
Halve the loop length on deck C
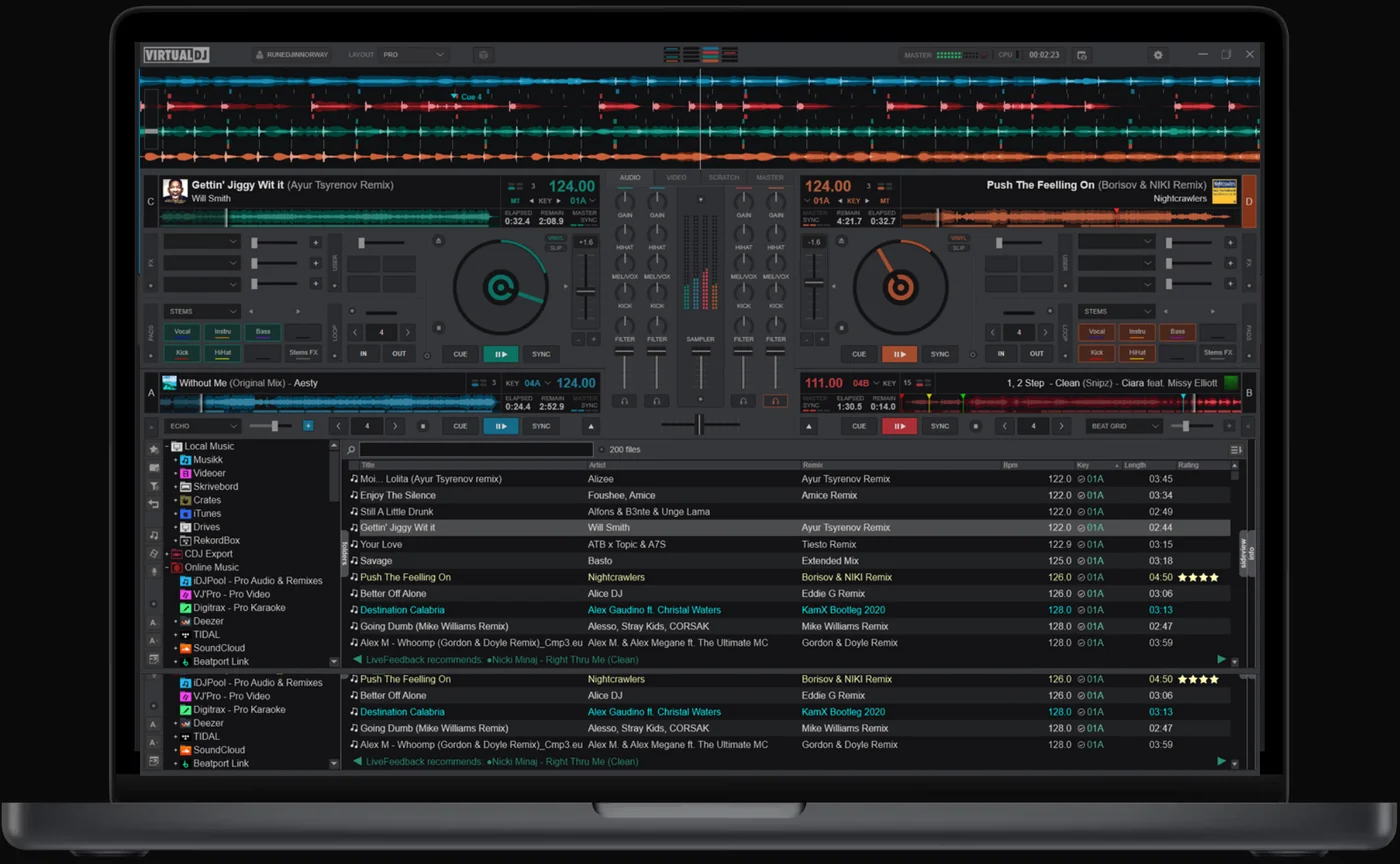(357, 332)
